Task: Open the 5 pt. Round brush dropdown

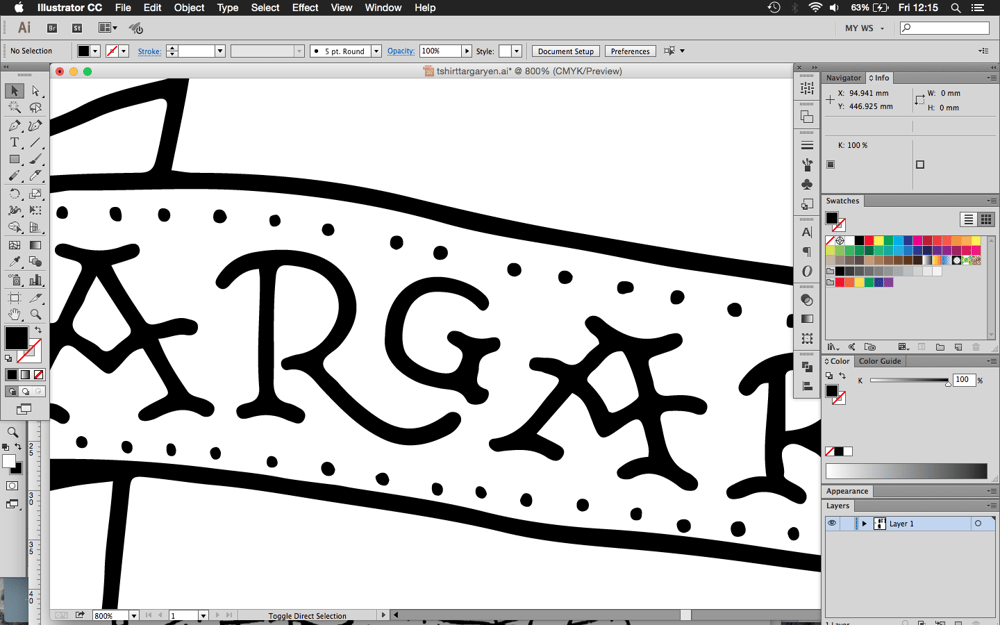Action: click(x=376, y=51)
